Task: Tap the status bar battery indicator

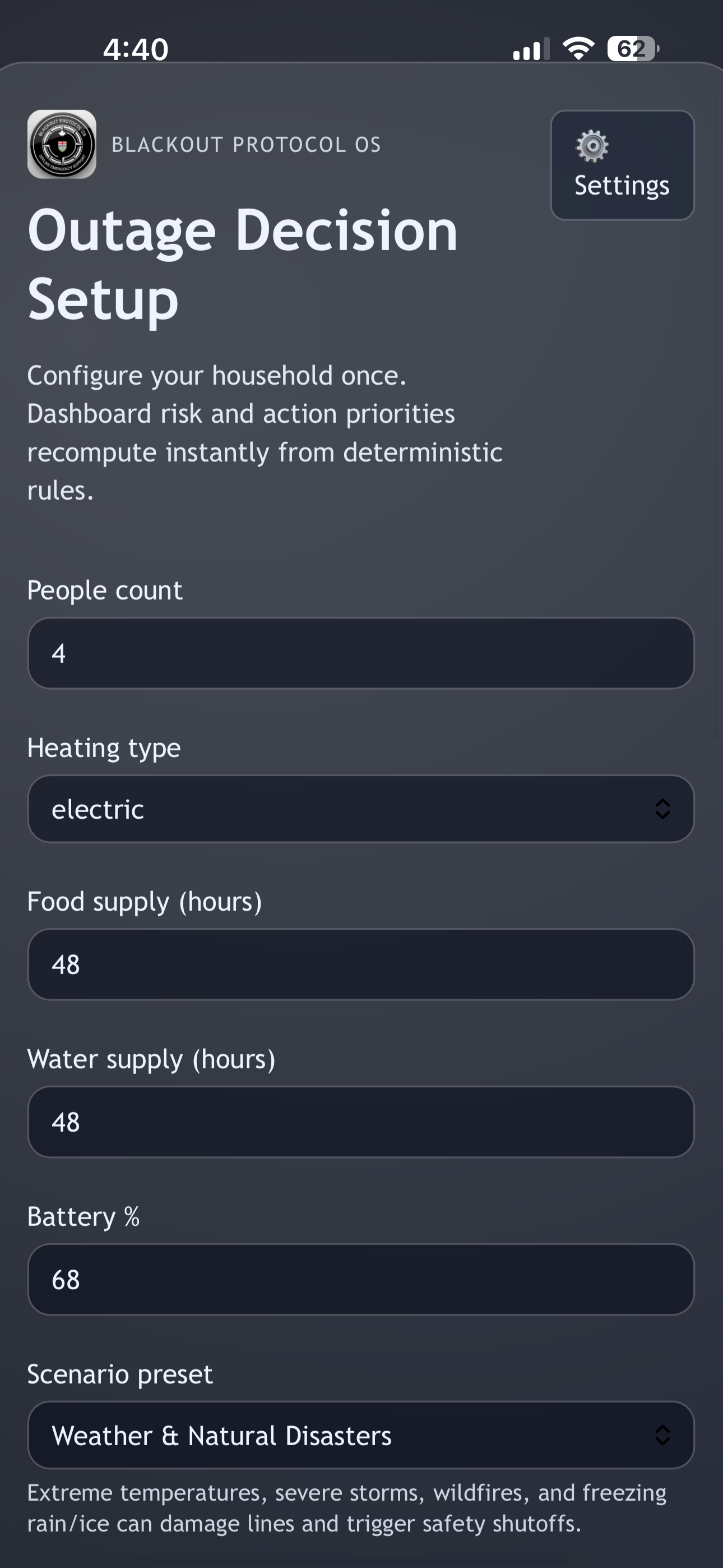Action: coord(632,48)
